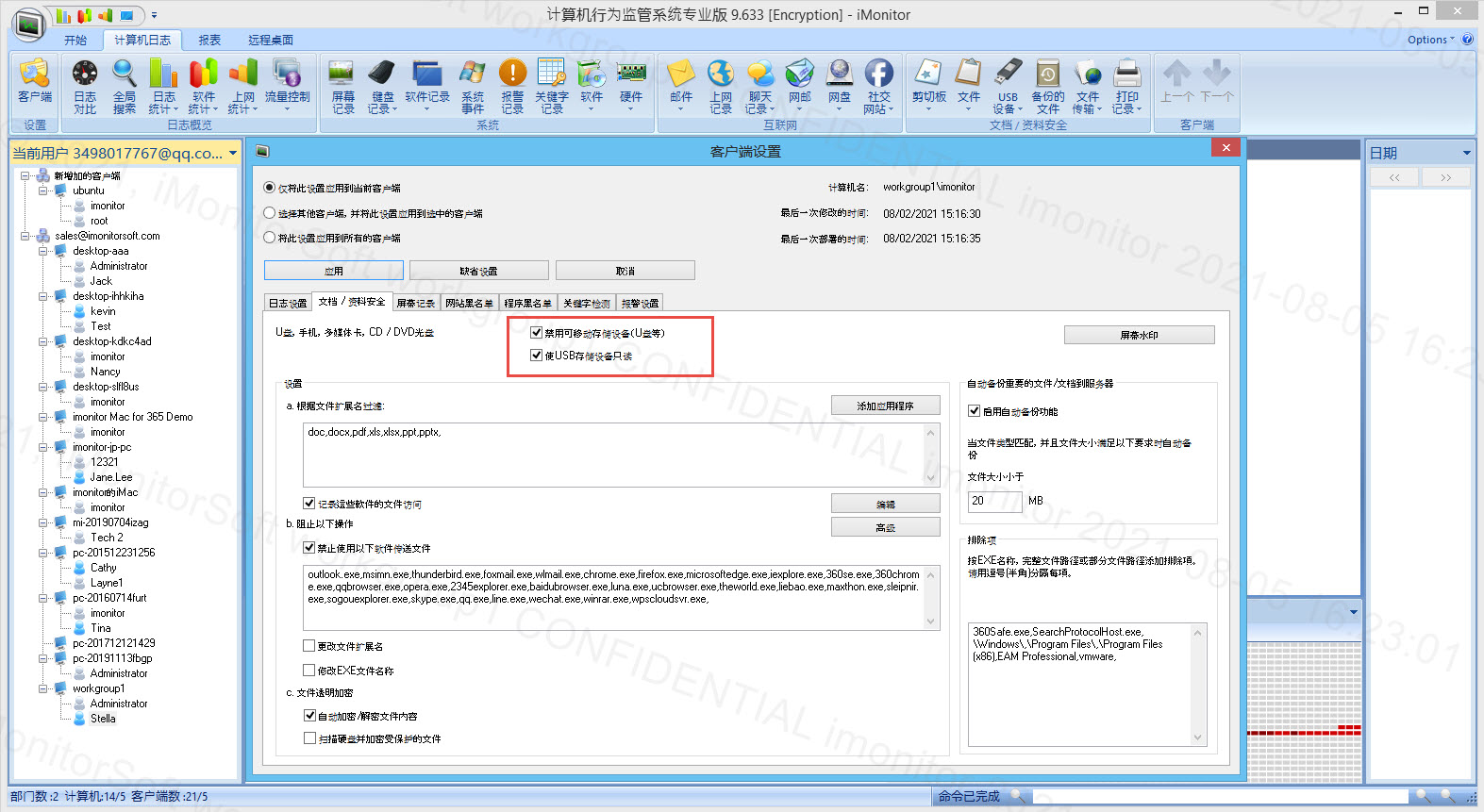1484x812 pixels.
Task: Toggle 使USB存储设备只读 checkbox
Action: tap(537, 356)
